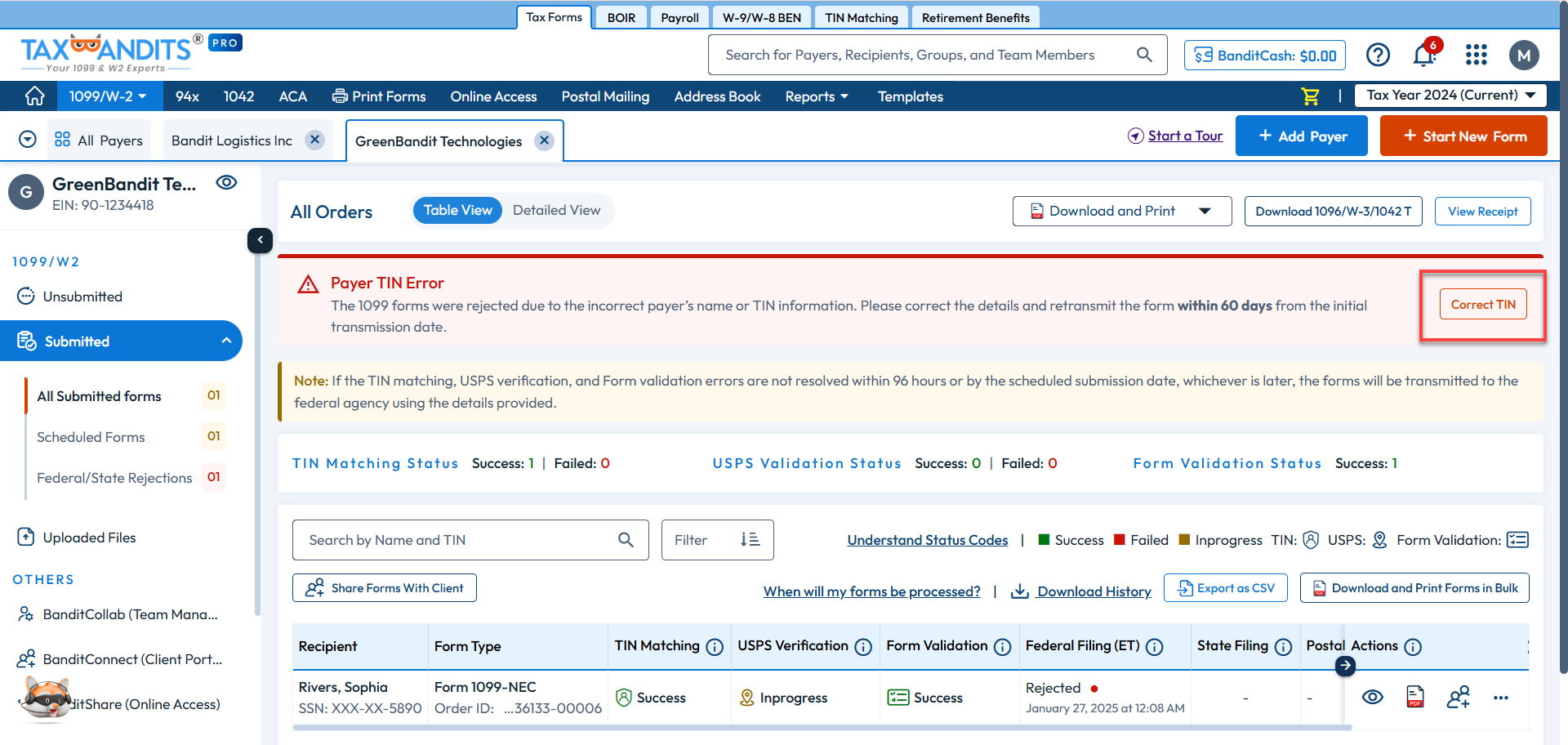Click the top search magnifier icon

point(1144,55)
